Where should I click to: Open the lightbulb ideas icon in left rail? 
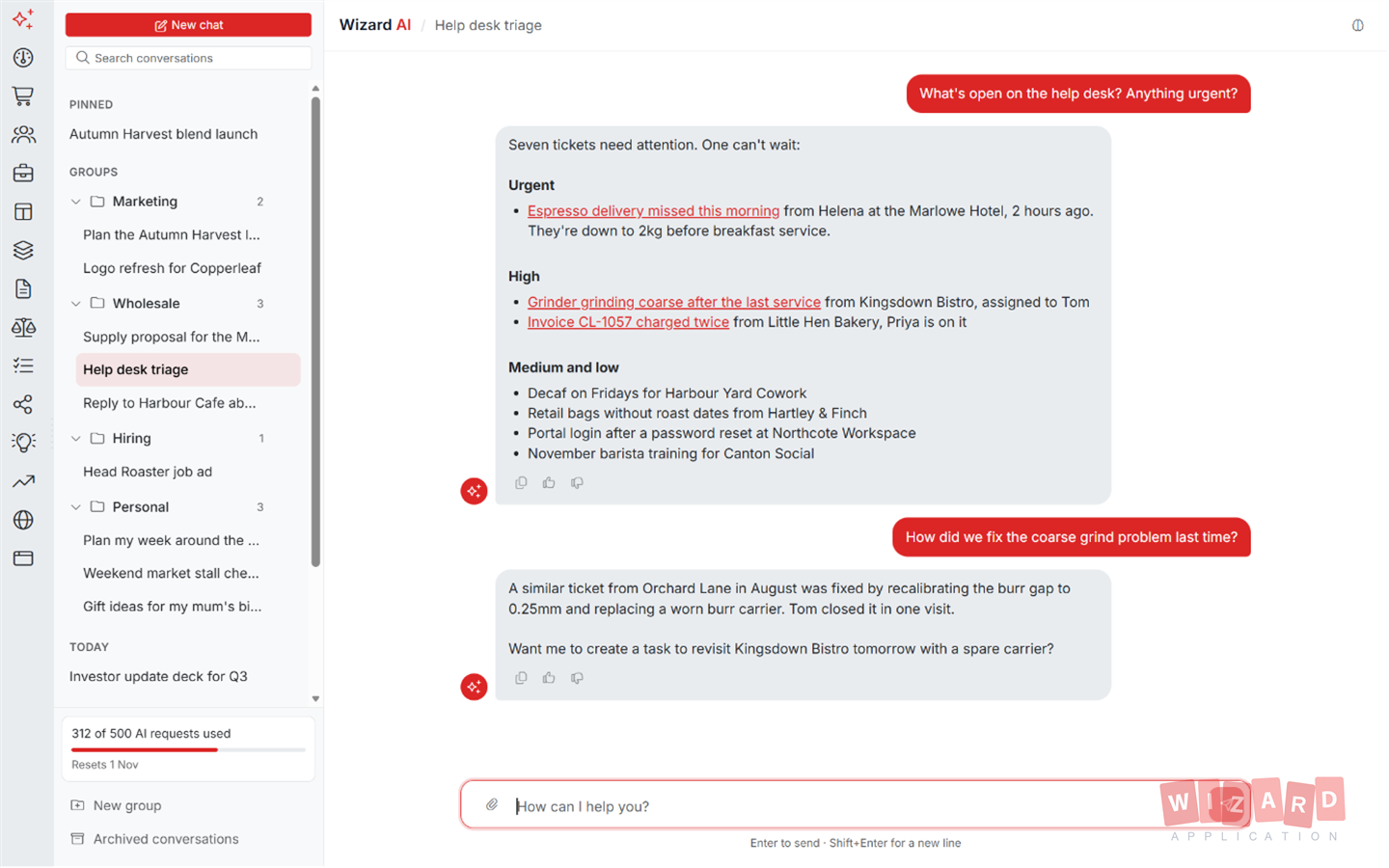click(x=23, y=443)
